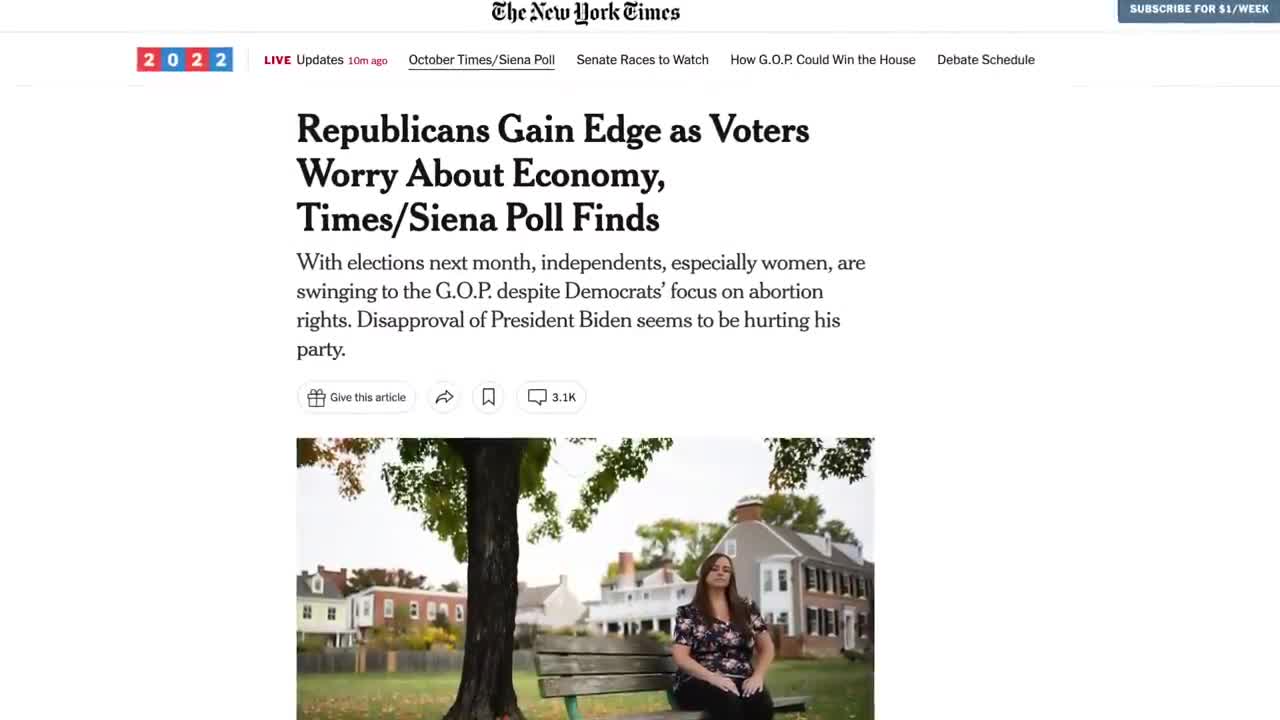Open the comments speech bubble icon

coord(537,397)
